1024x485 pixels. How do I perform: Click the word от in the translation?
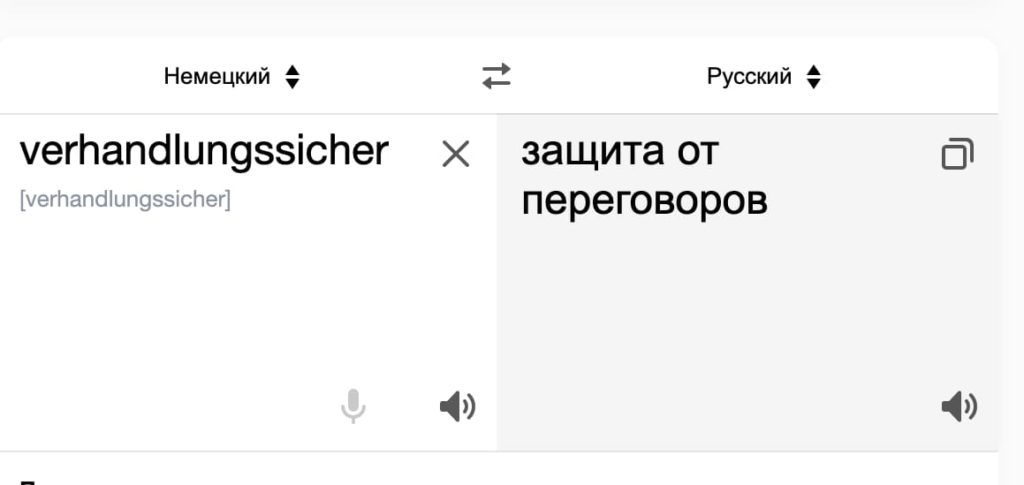click(697, 151)
